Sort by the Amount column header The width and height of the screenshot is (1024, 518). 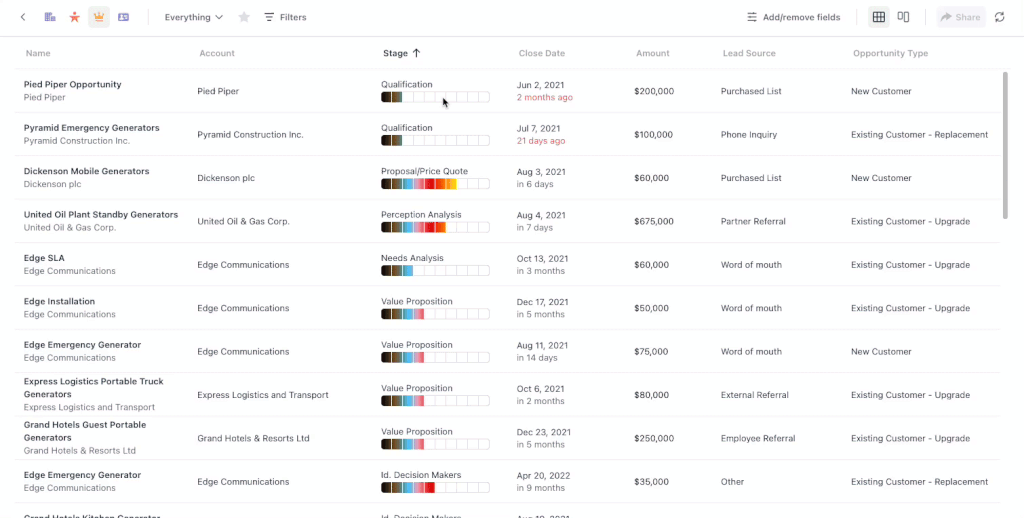pos(652,54)
